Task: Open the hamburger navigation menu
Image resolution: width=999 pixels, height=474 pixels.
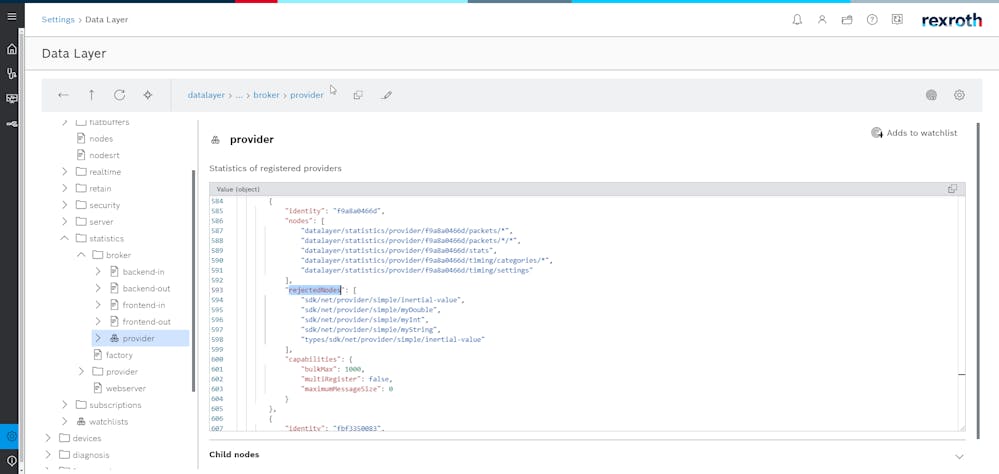Action: (x=12, y=17)
